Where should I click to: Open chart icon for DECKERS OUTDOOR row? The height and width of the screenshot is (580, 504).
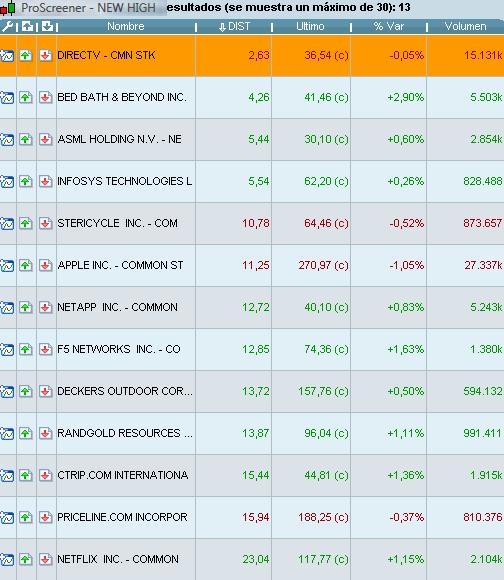click(7, 391)
